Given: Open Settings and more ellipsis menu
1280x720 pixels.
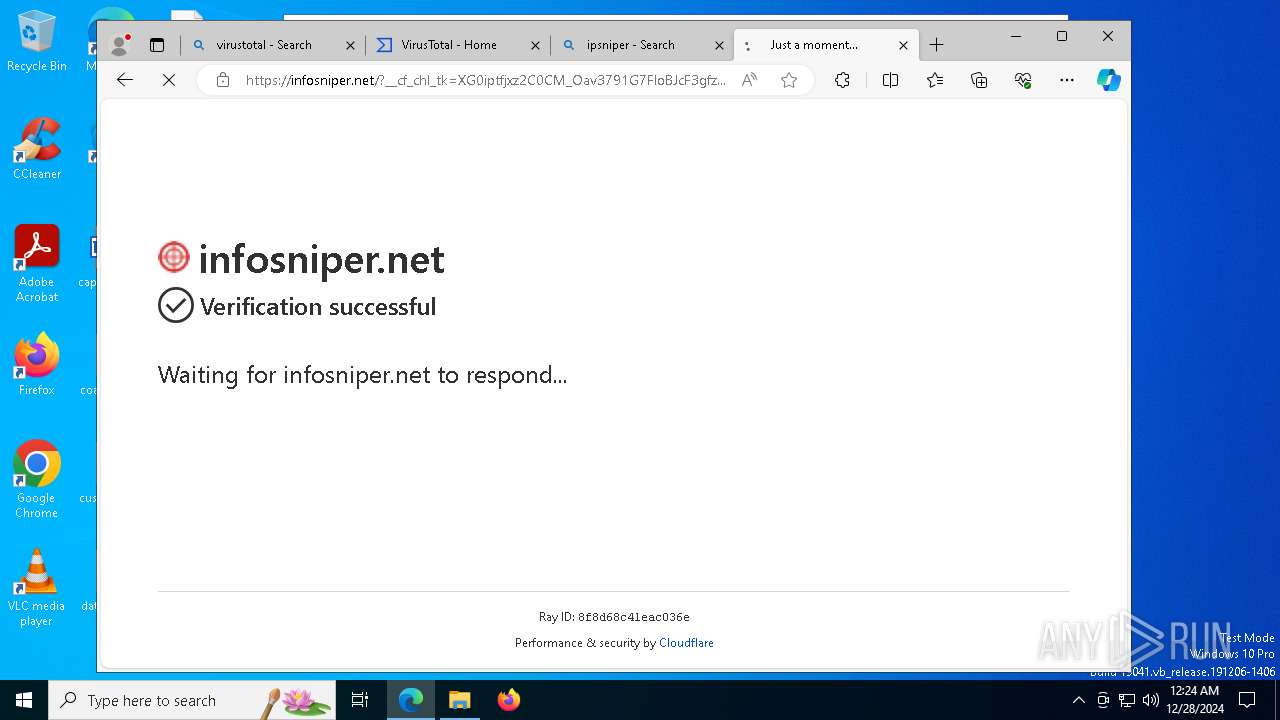Looking at the screenshot, I should tap(1067, 80).
